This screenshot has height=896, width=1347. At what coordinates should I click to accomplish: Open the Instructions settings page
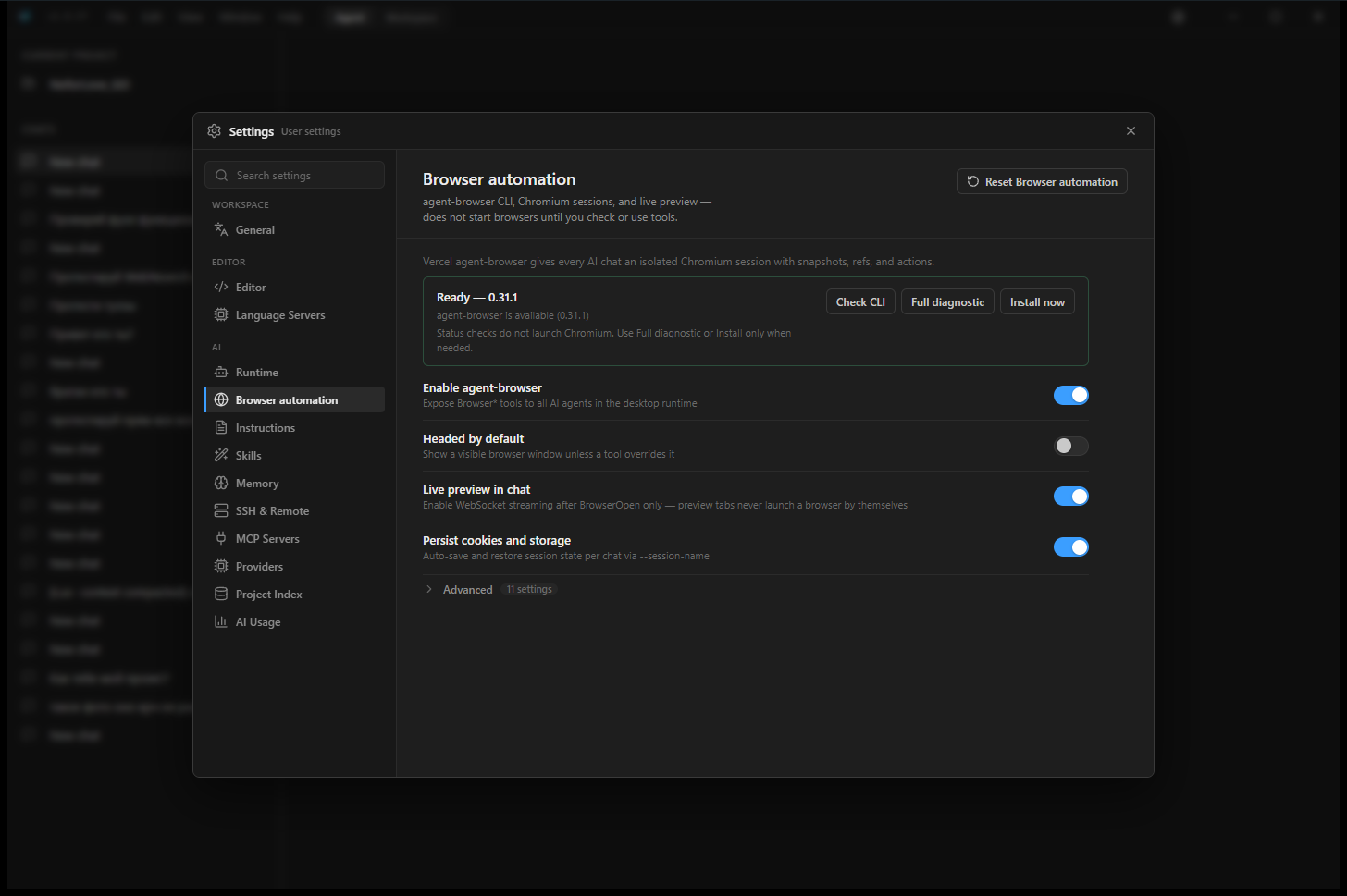[294, 428]
